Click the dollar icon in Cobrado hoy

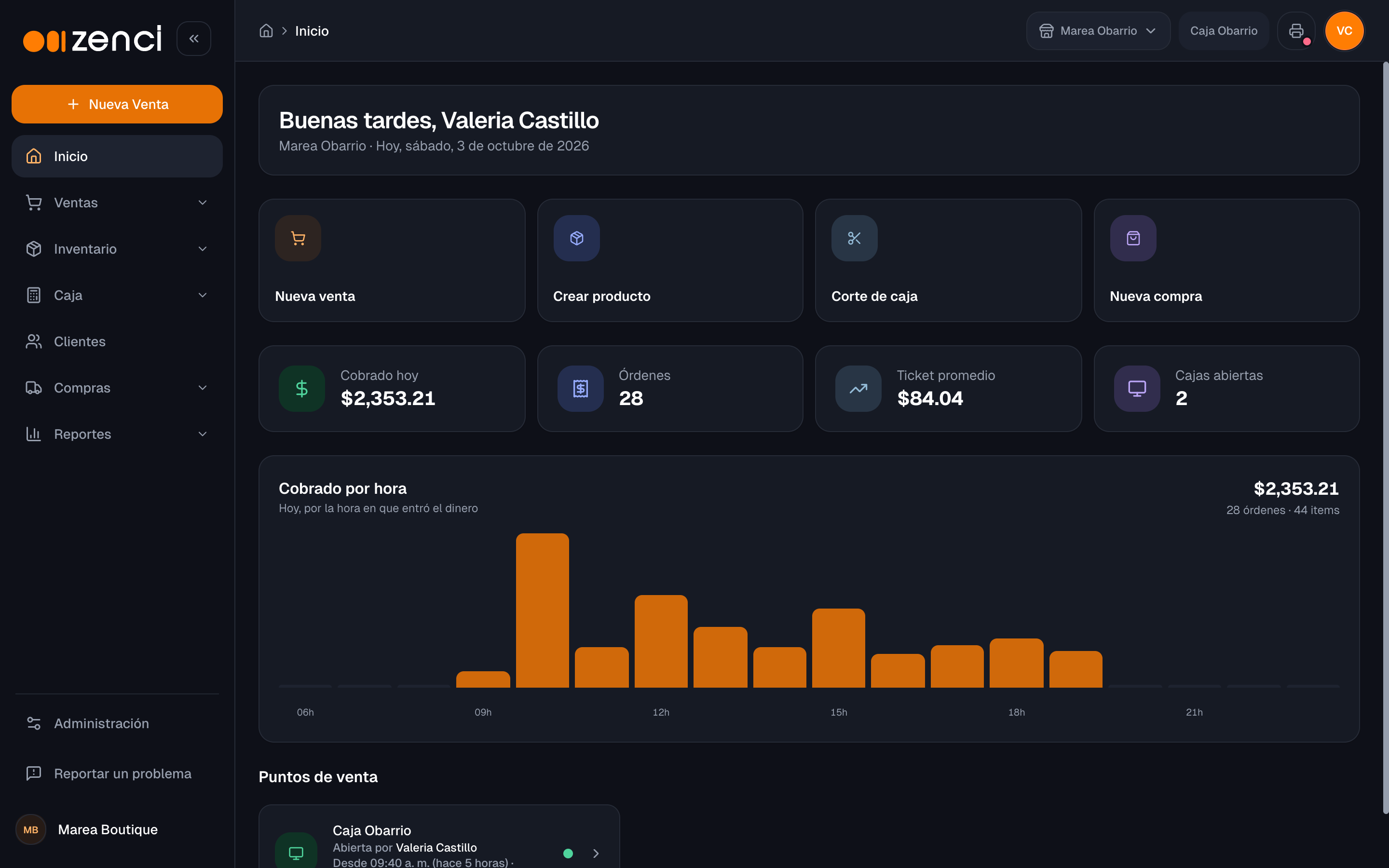coord(302,389)
